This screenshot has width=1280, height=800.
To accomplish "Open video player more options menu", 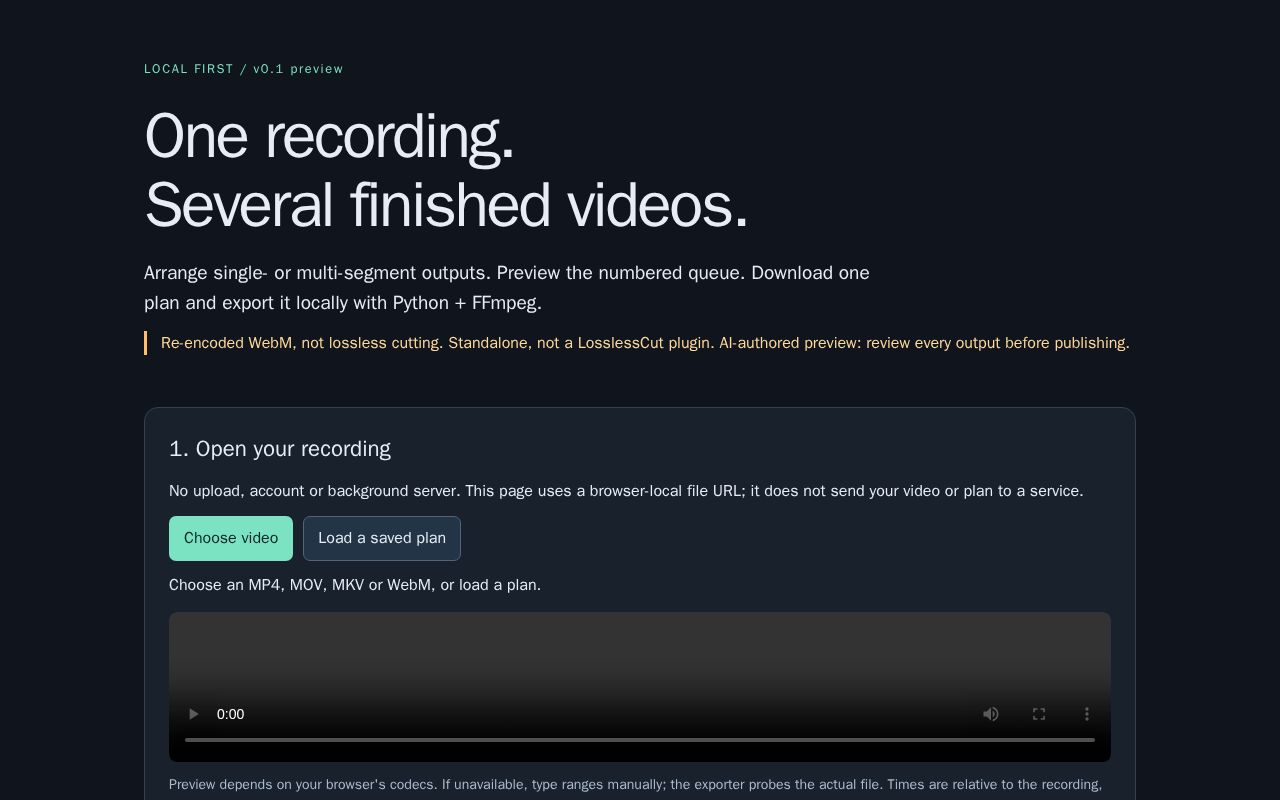I will [1087, 714].
